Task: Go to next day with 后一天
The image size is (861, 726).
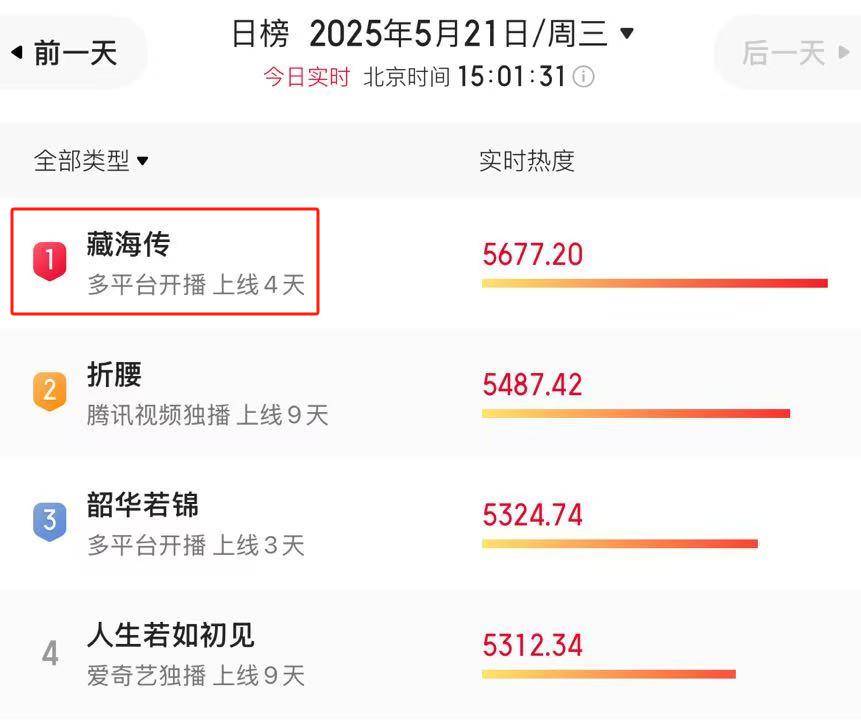Action: coord(791,53)
